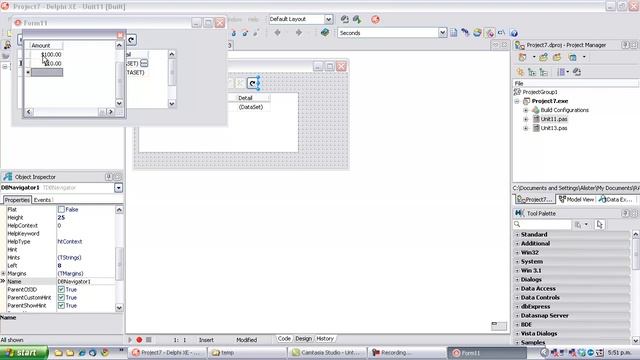Open the Default Layout dropdown
The height and width of the screenshot is (360, 640).
coord(329,19)
